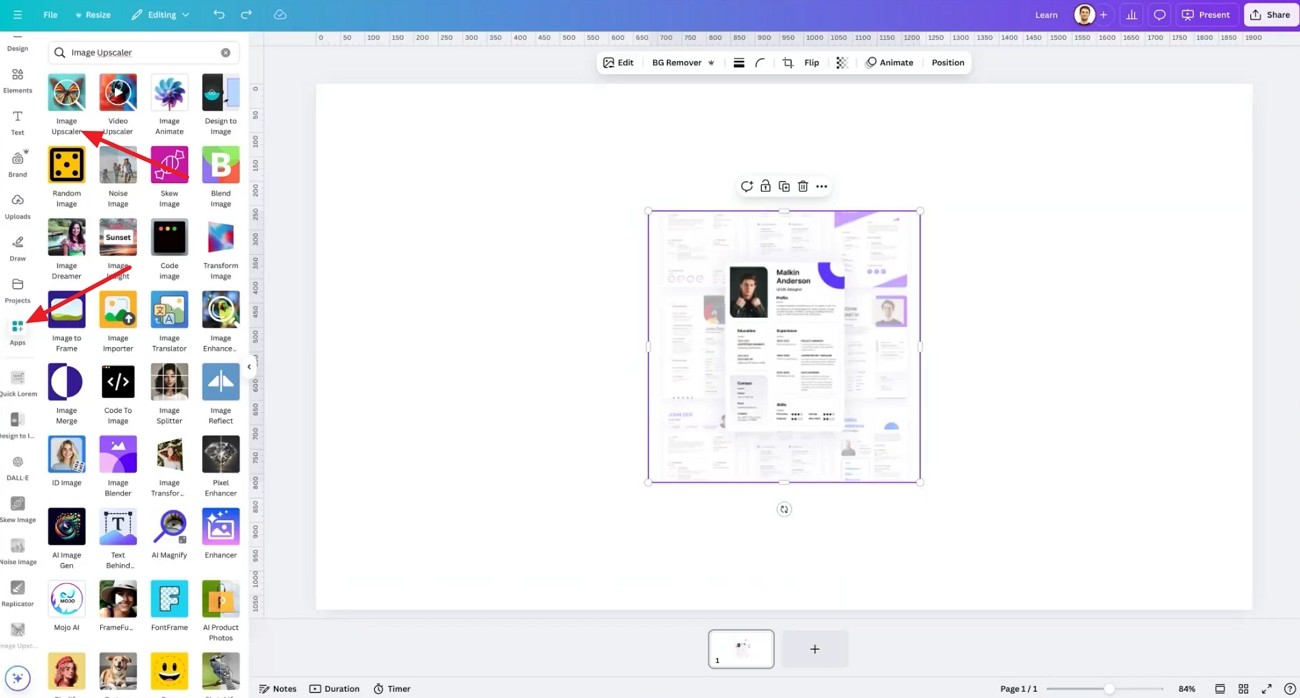Lock the selected element

click(x=765, y=186)
